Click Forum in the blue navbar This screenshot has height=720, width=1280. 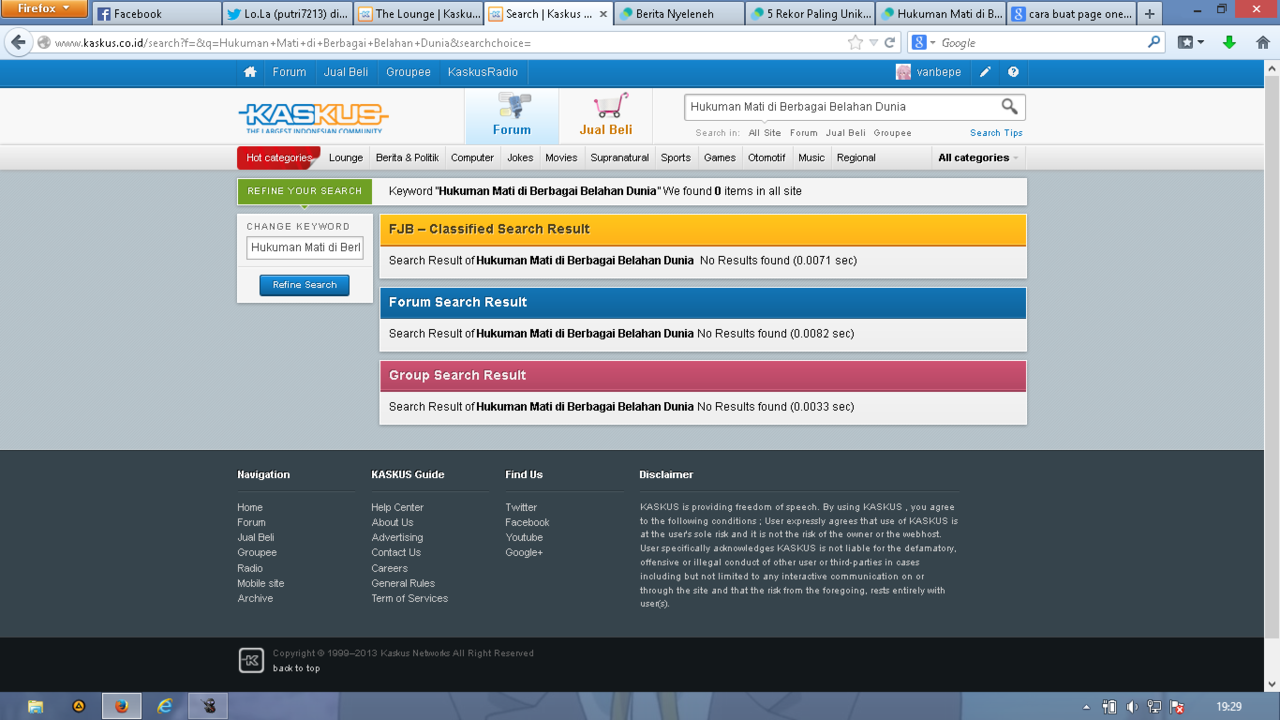[289, 72]
